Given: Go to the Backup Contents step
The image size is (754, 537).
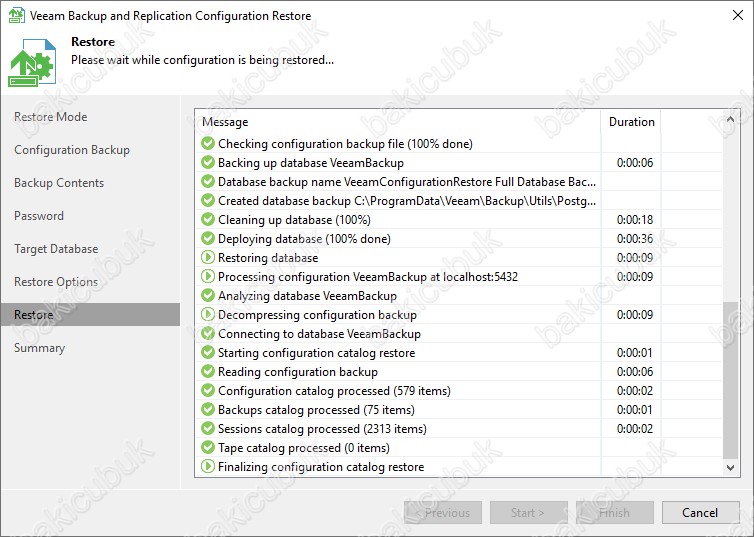Looking at the screenshot, I should (x=59, y=183).
